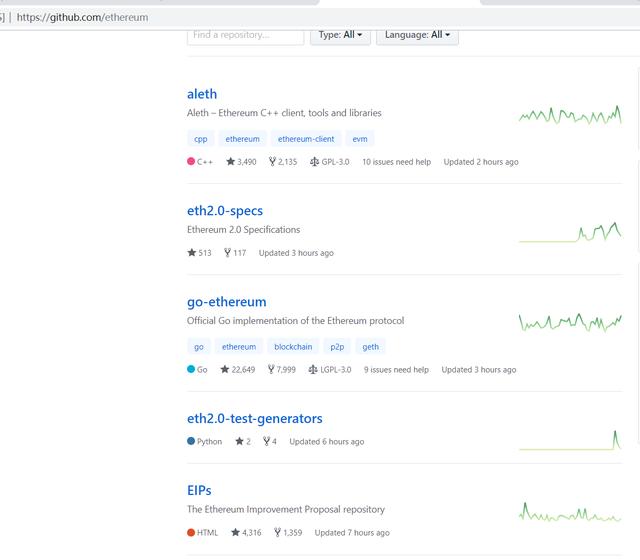Click the aleth commit activity sparkline graph
The width and height of the screenshot is (640, 560).
pos(570,115)
